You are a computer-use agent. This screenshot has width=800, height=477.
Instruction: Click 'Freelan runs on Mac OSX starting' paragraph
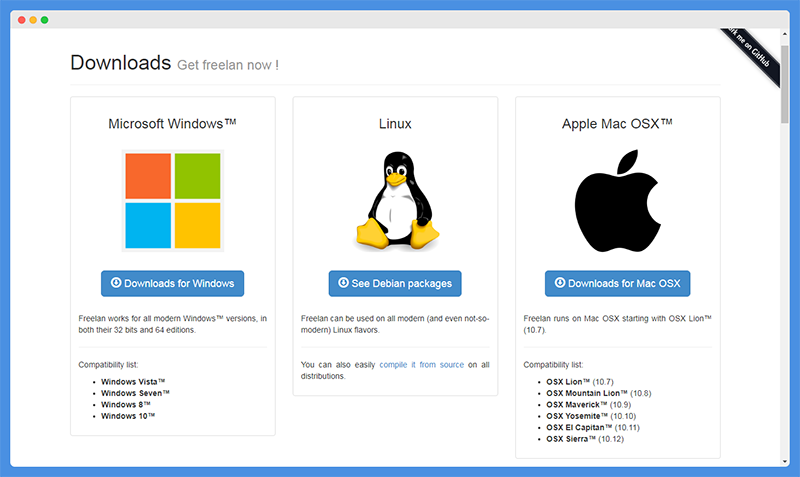(617, 324)
